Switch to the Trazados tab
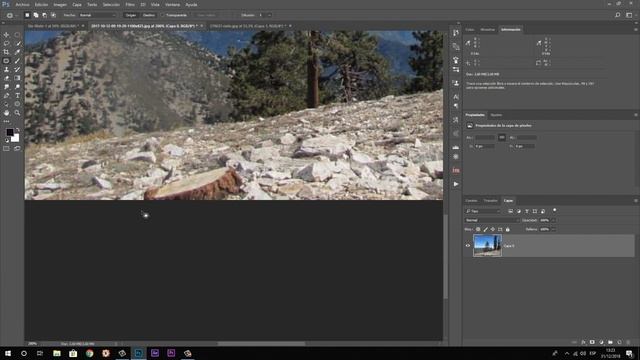Image resolution: width=640 pixels, height=360 pixels. pos(491,200)
